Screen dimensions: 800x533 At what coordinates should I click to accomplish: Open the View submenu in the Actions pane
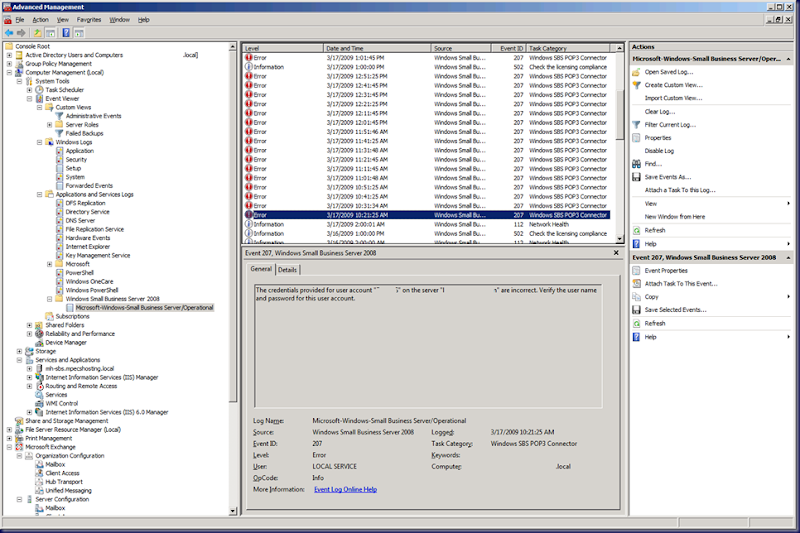pyautogui.click(x=651, y=203)
